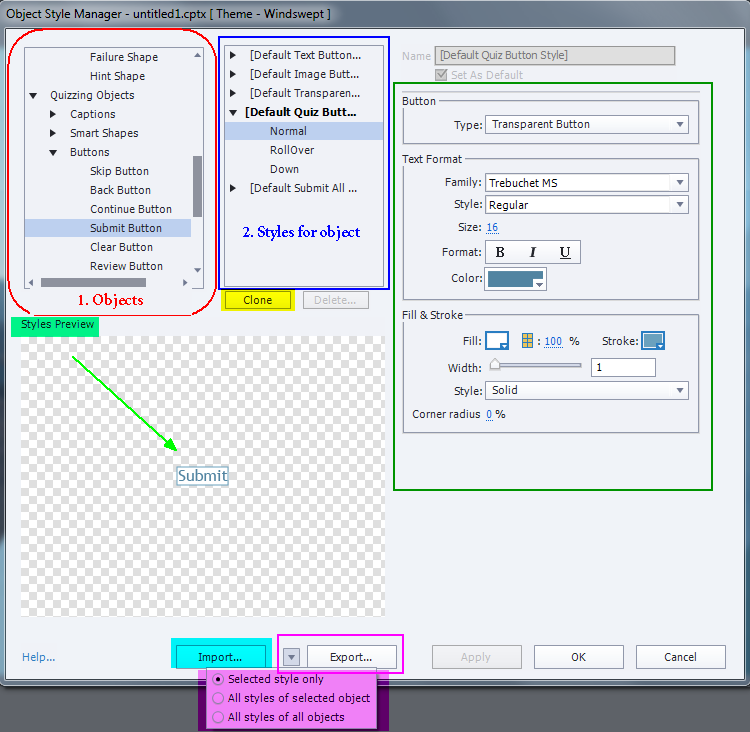Expand the Captions tree node
The height and width of the screenshot is (732, 750).
tap(53, 114)
